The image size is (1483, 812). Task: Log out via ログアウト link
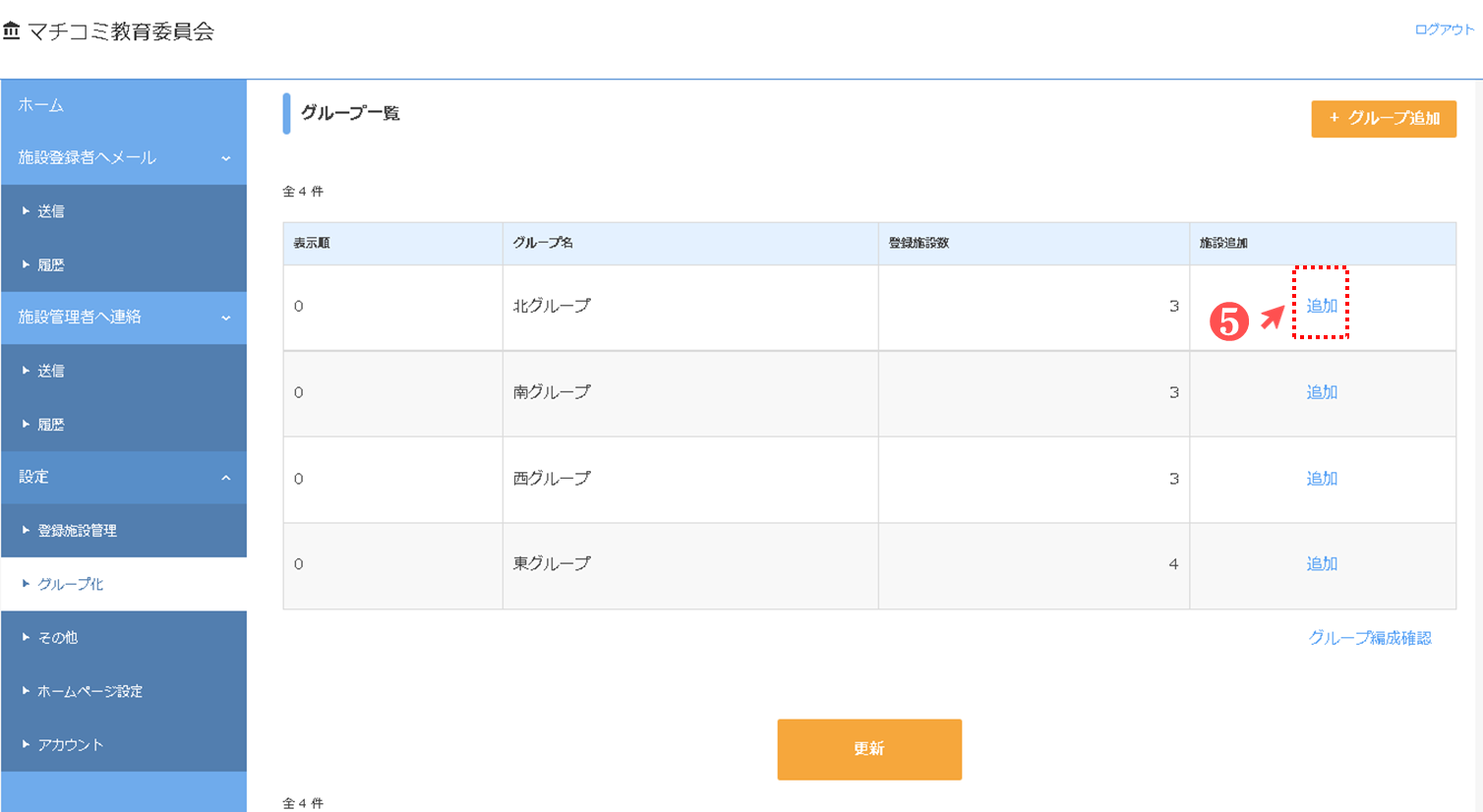[1444, 29]
